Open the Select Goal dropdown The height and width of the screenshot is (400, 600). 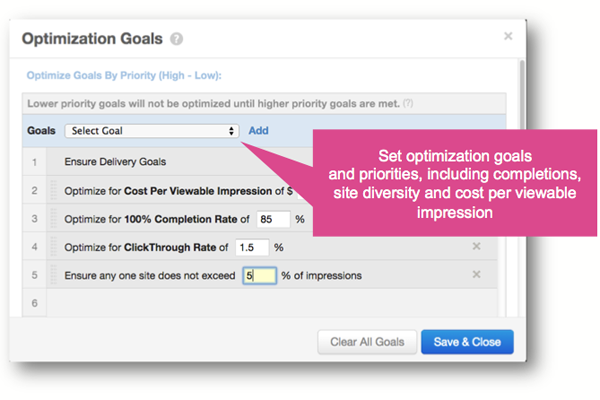[152, 131]
